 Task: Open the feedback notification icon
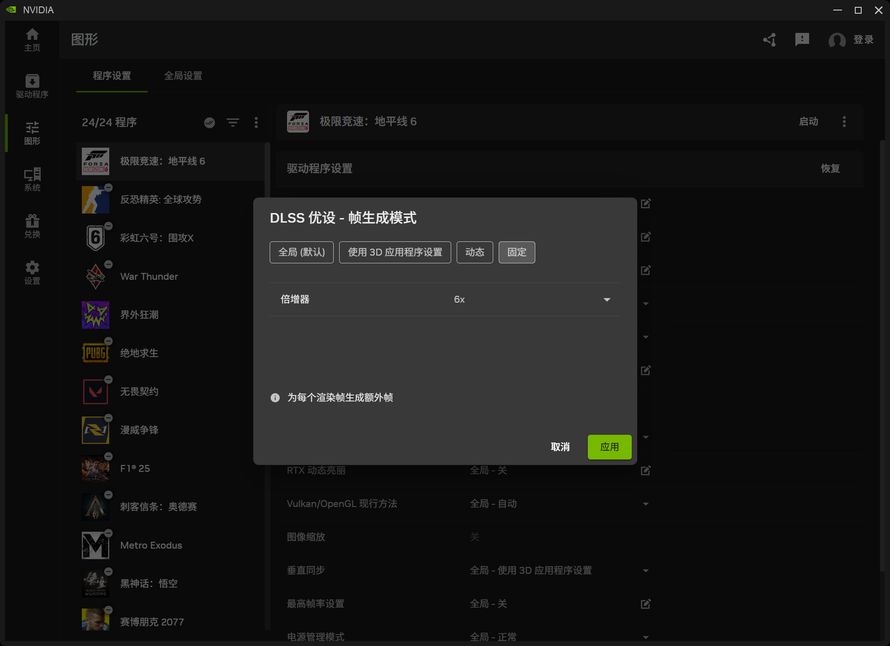[802, 39]
